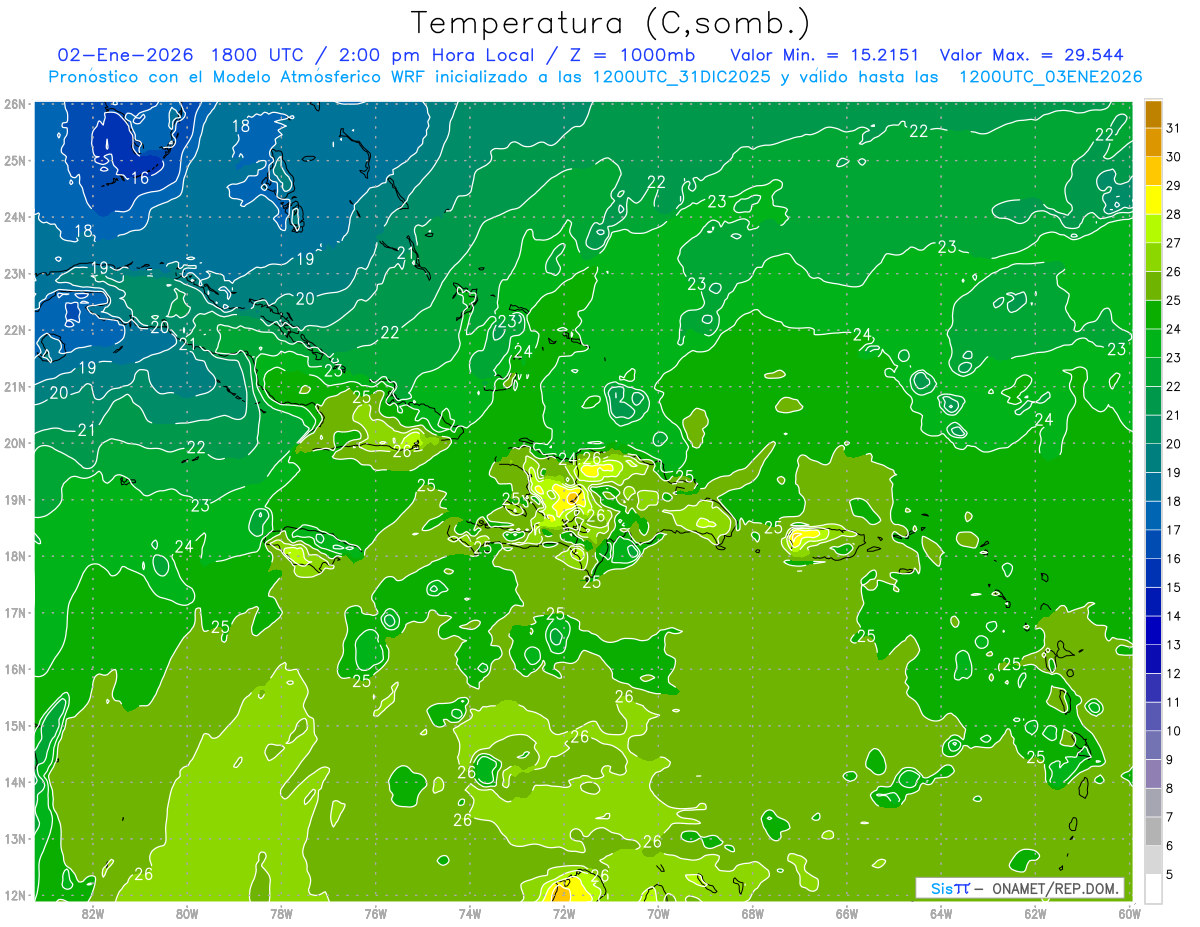Click the 74W longitude axis label
The height and width of the screenshot is (927, 1200).
(470, 913)
